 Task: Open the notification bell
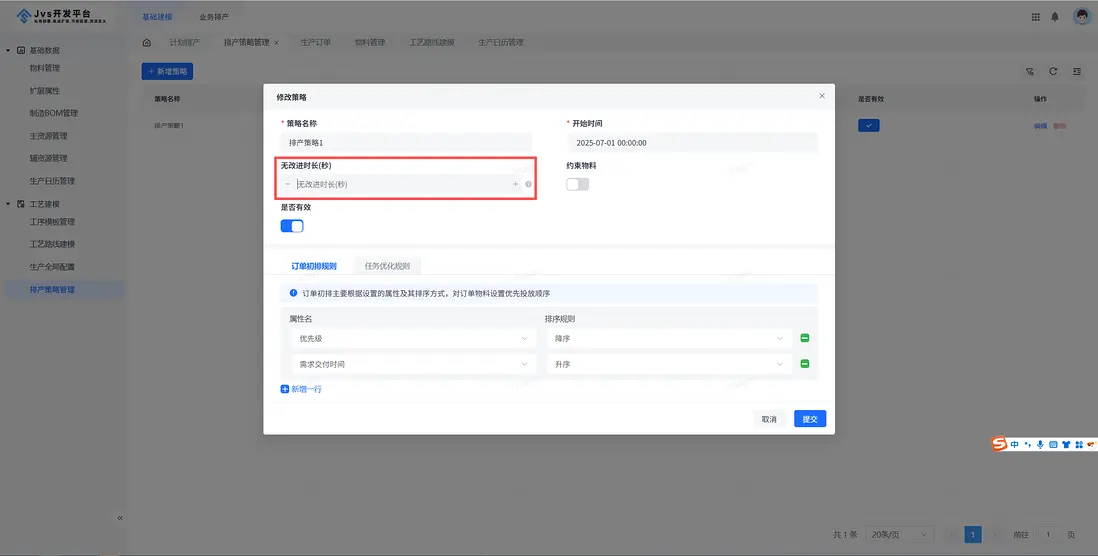(1055, 17)
